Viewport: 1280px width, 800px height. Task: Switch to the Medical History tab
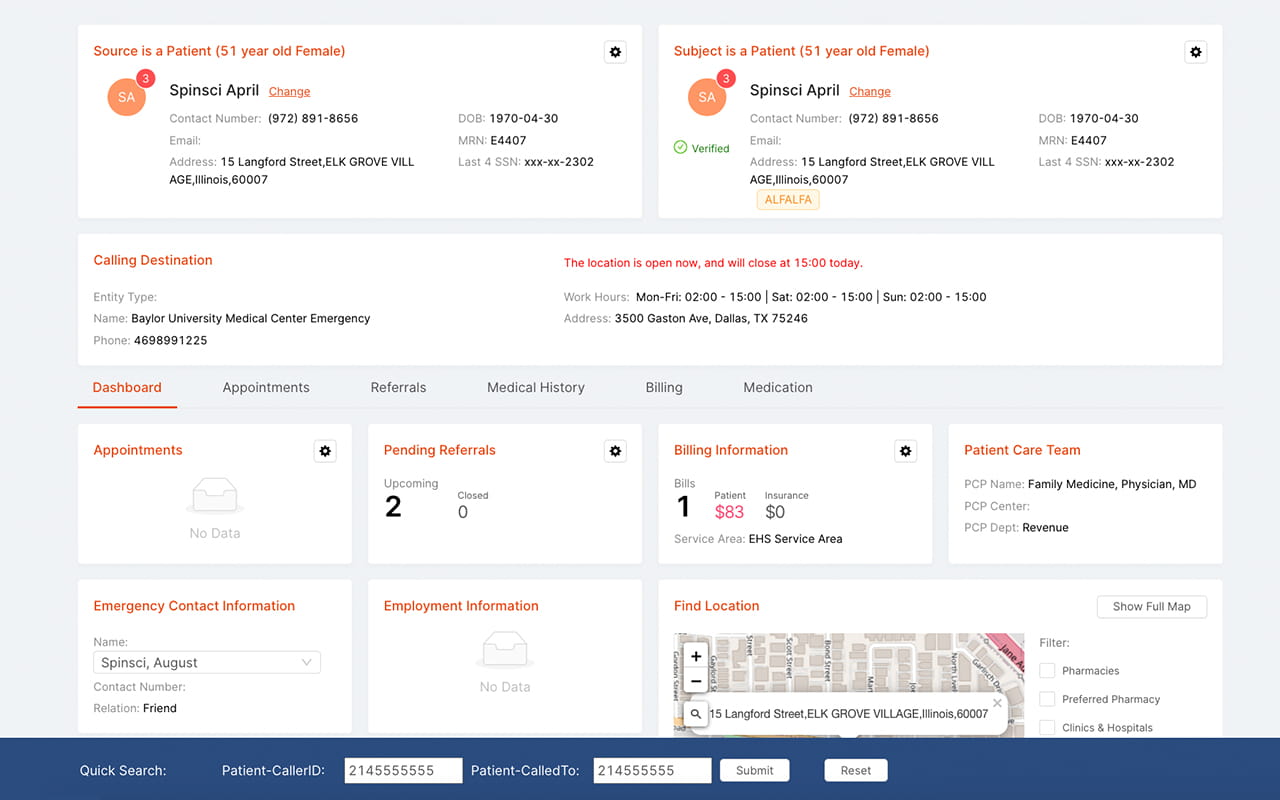point(535,387)
